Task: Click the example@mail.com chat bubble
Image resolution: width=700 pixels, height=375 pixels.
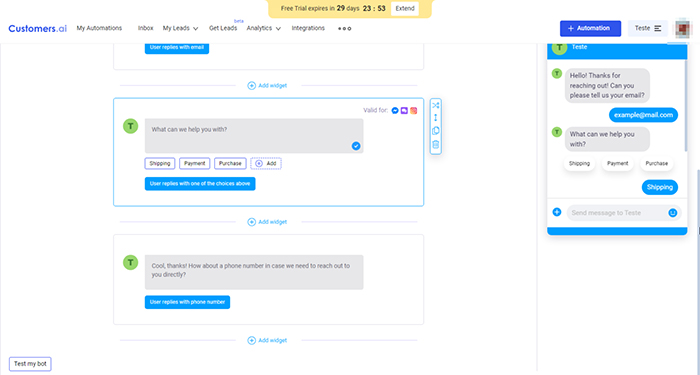Action: (643, 115)
